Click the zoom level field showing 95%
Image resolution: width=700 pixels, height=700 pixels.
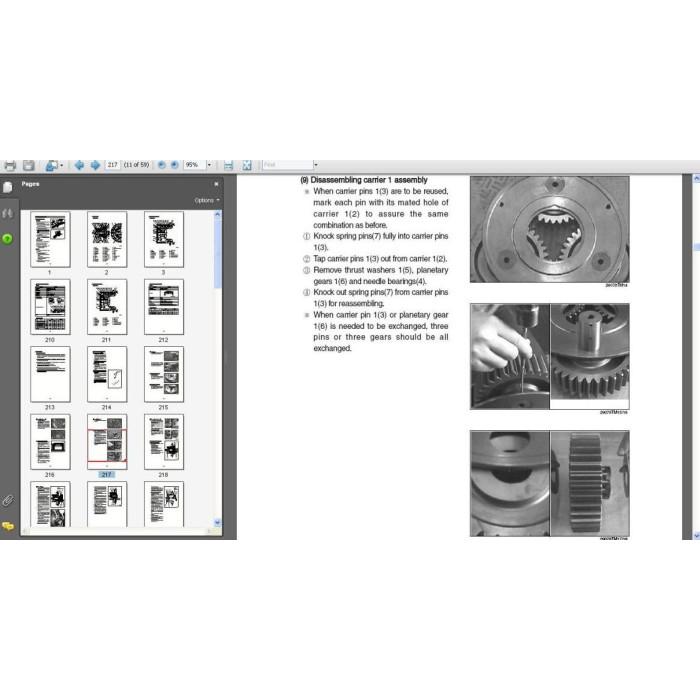(194, 165)
